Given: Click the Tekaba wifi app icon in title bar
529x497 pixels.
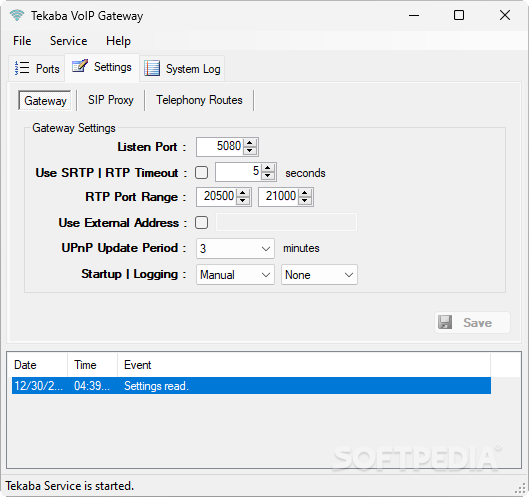Looking at the screenshot, I should tap(17, 16).
